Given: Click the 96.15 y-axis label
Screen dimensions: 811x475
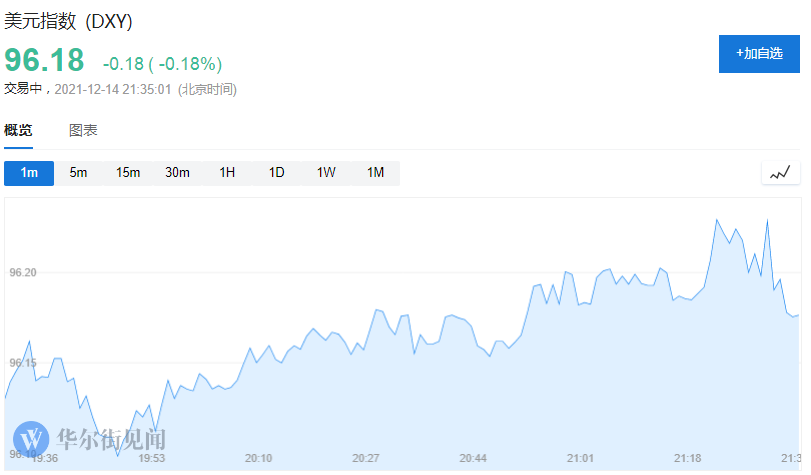Looking at the screenshot, I should (23, 363).
